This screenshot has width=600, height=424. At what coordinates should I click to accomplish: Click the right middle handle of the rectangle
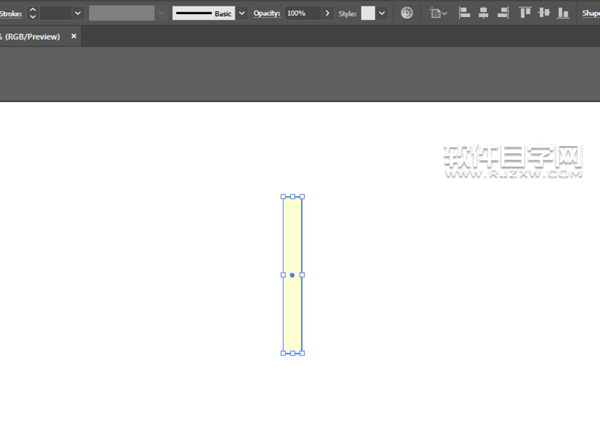click(302, 275)
